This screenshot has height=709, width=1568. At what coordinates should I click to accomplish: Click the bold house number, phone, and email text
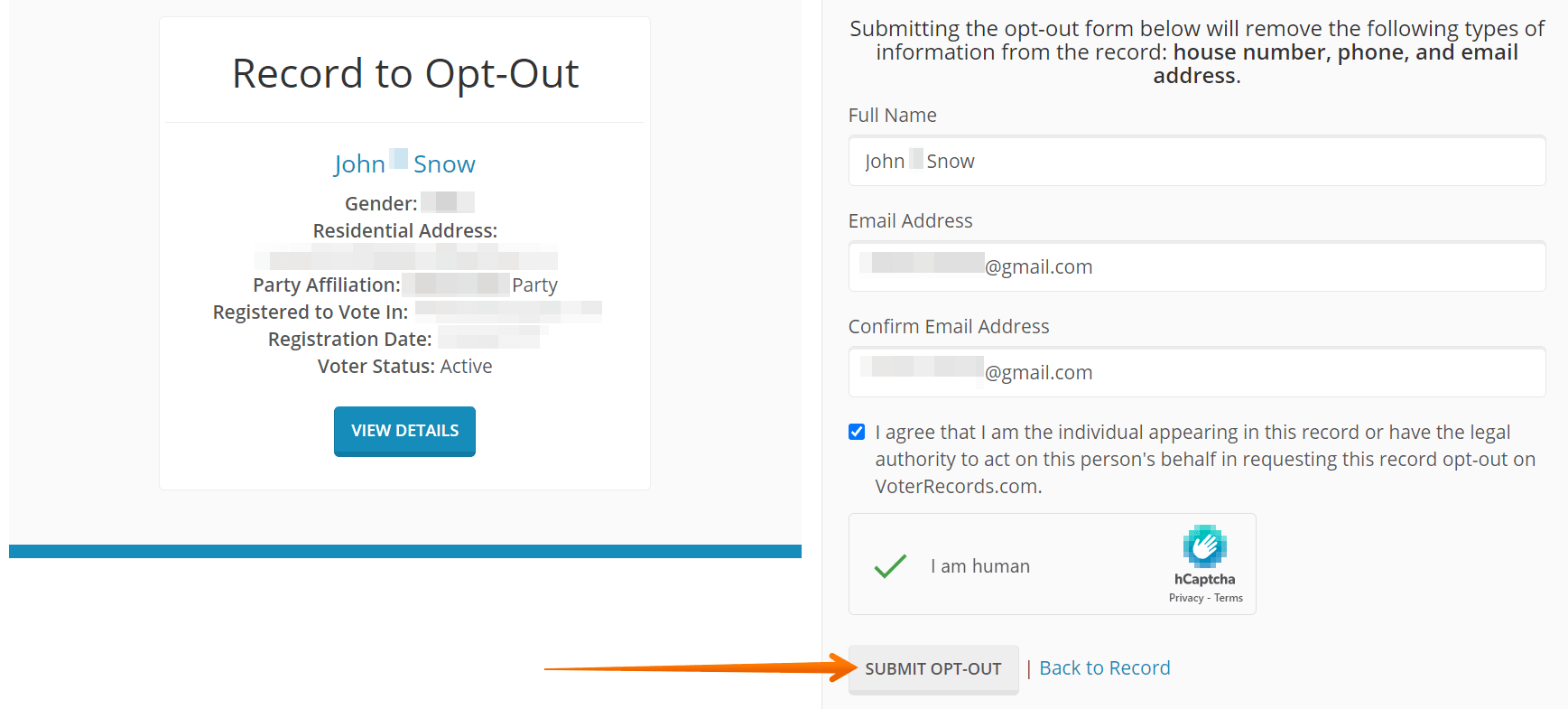coord(1344,51)
